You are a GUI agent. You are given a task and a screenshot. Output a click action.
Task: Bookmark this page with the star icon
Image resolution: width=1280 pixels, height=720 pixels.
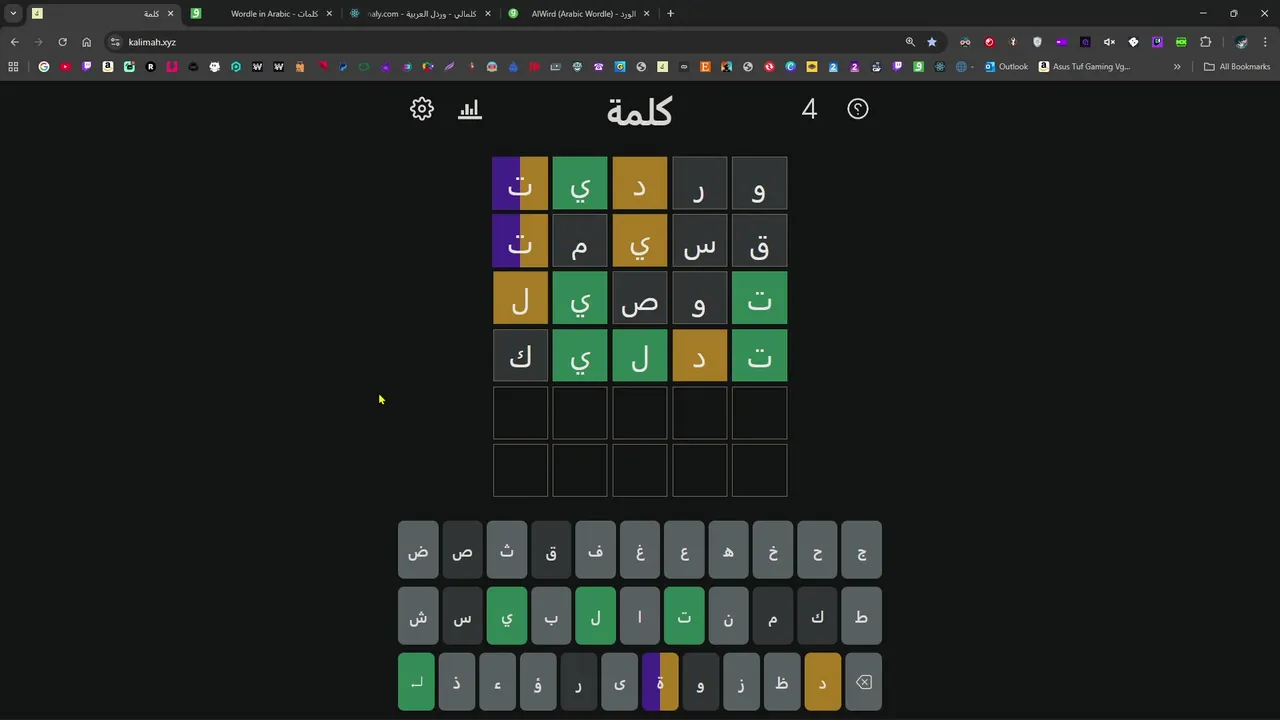coord(932,42)
